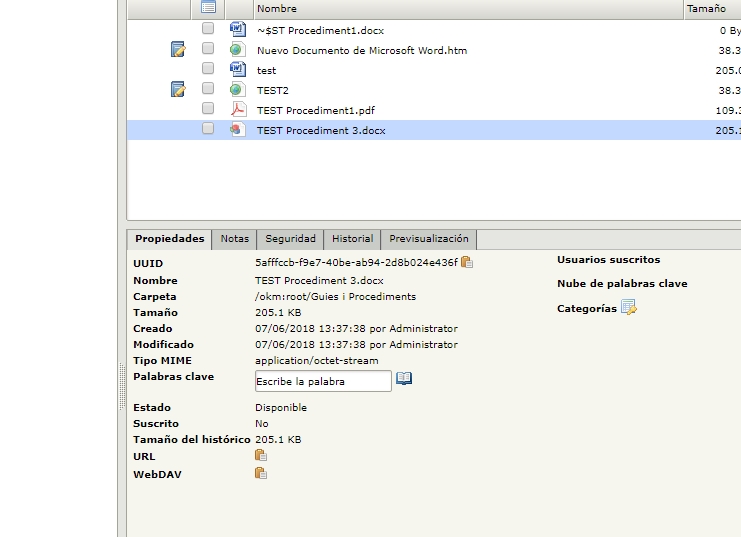Click the list-view icon in the table header
The height and width of the screenshot is (537, 741).
208,7
